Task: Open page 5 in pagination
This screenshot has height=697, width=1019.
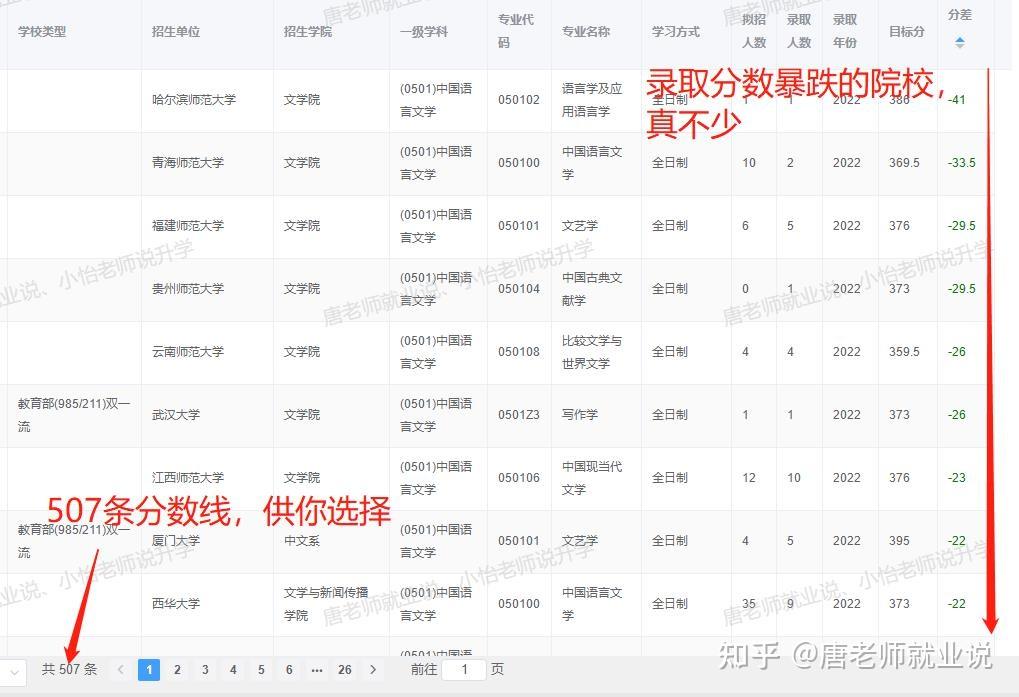Action: pyautogui.click(x=261, y=670)
